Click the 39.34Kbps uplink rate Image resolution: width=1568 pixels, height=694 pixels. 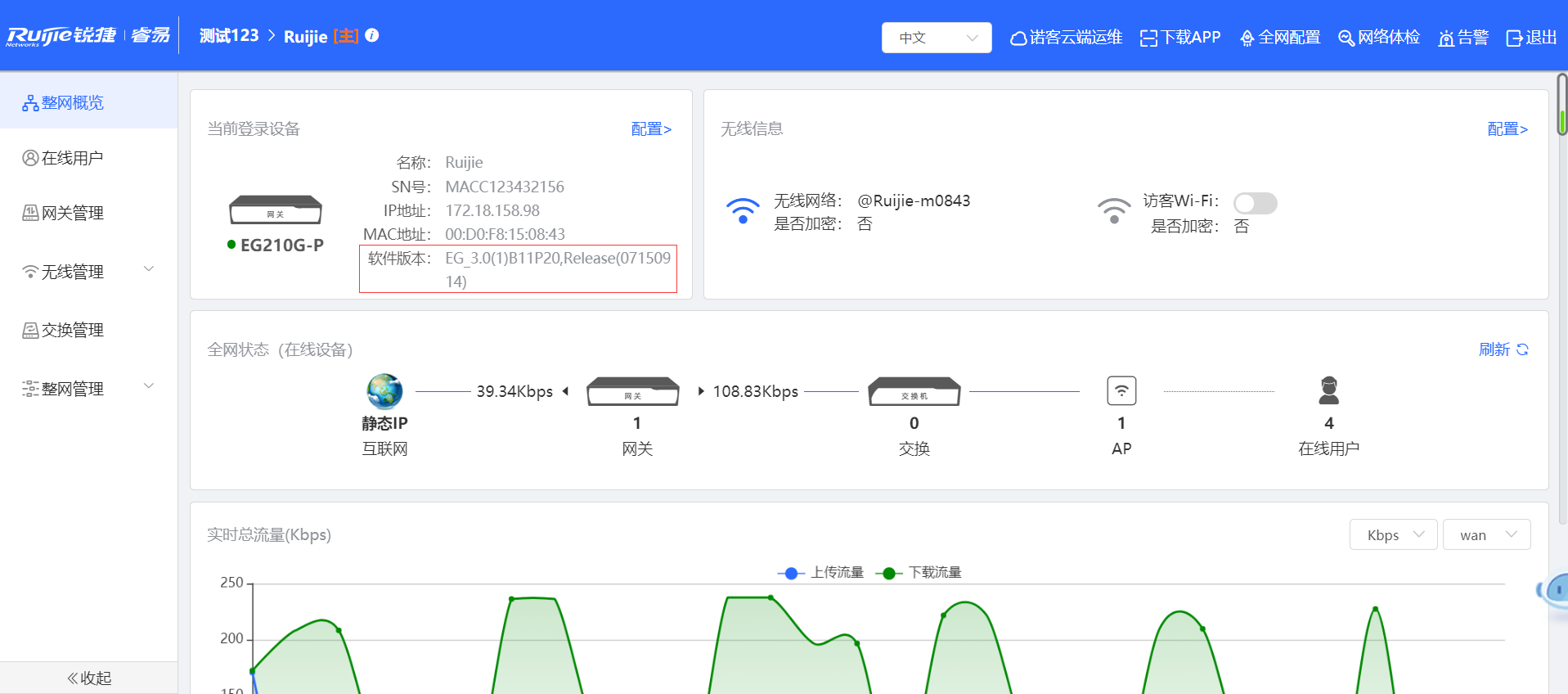click(514, 391)
